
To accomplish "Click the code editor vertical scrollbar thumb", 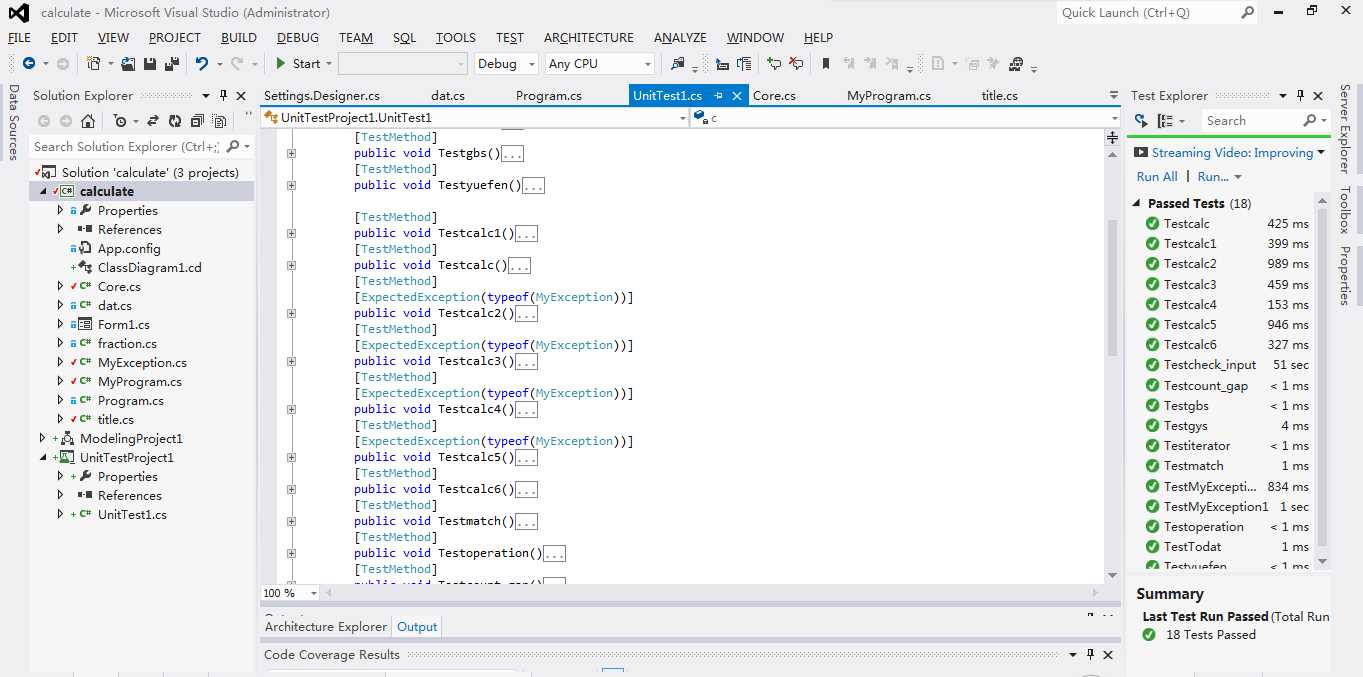I will [x=1112, y=288].
